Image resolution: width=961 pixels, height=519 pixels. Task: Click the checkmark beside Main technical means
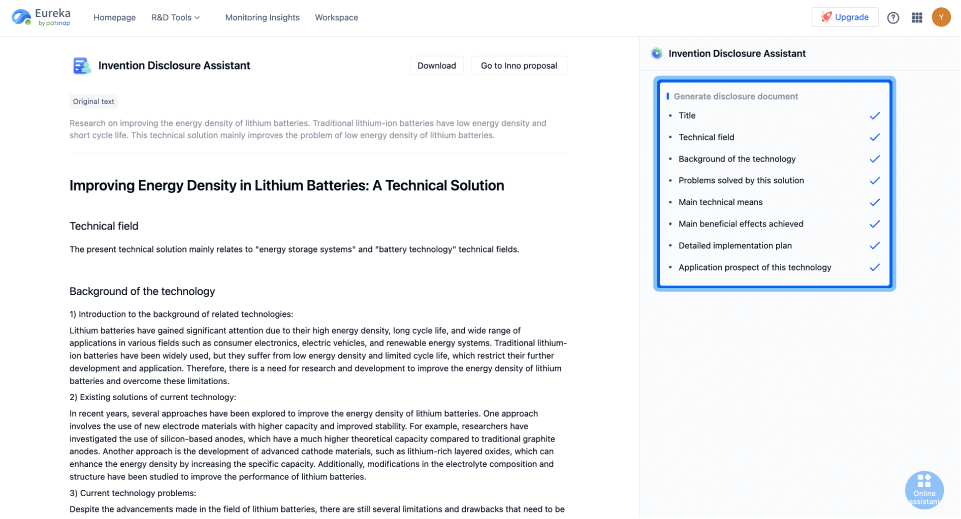click(x=875, y=202)
